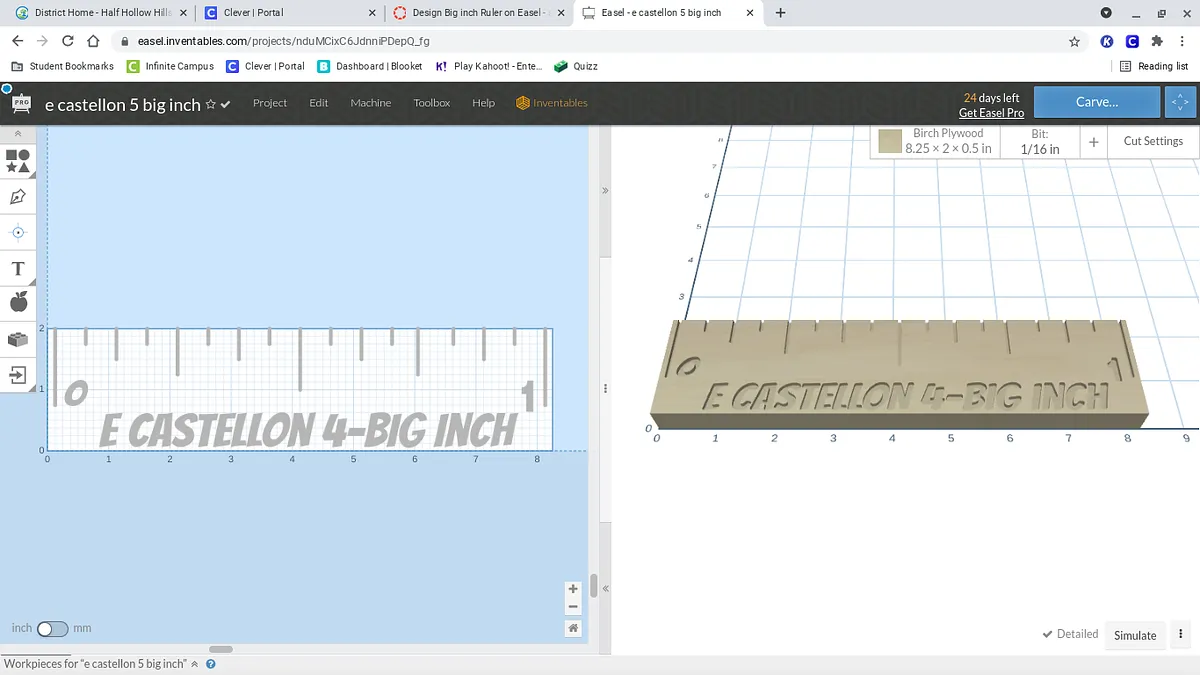Toggle units between inch and mm
Viewport: 1200px width, 675px height.
click(x=52, y=629)
